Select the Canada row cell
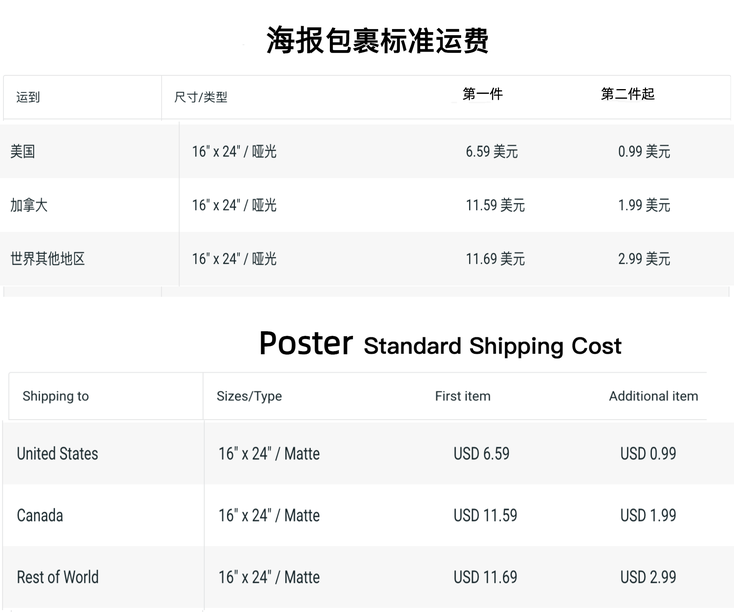 coord(40,515)
